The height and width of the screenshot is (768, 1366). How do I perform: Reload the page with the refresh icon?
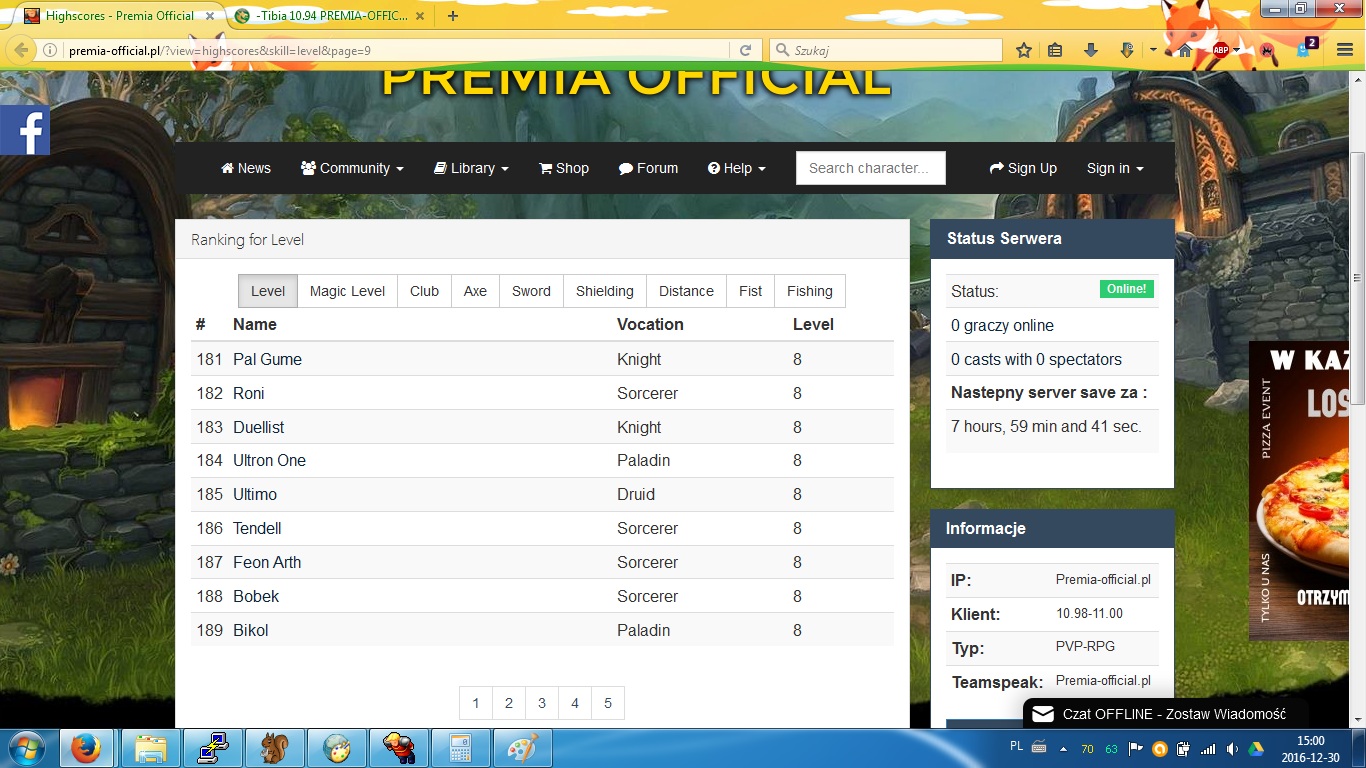[745, 50]
